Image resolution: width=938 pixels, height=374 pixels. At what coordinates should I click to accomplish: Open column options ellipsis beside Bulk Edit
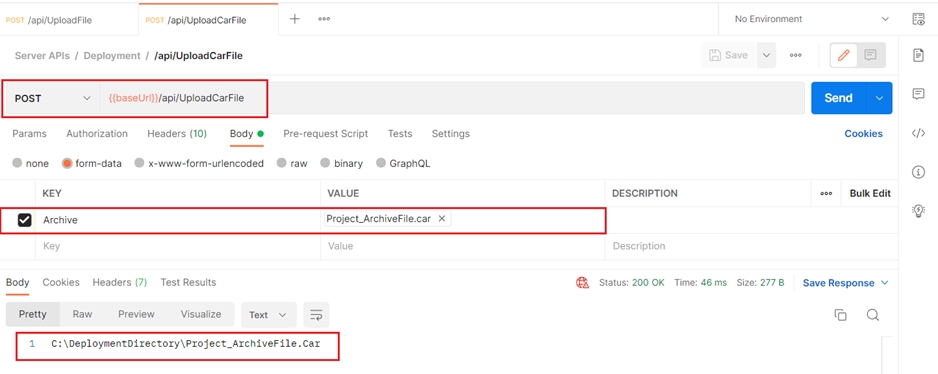point(826,193)
